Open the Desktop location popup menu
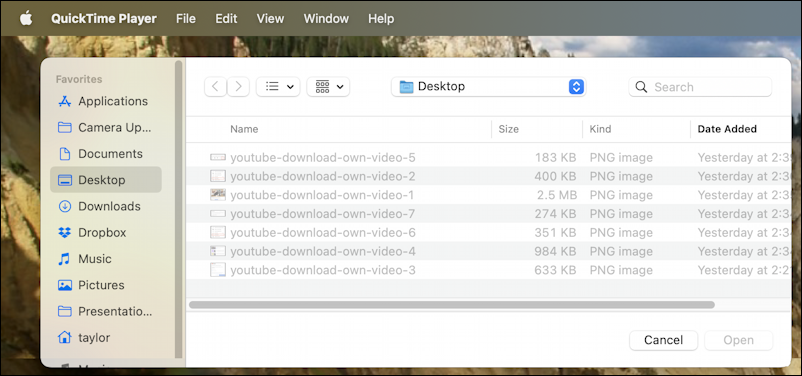This screenshot has height=376, width=802. point(488,86)
